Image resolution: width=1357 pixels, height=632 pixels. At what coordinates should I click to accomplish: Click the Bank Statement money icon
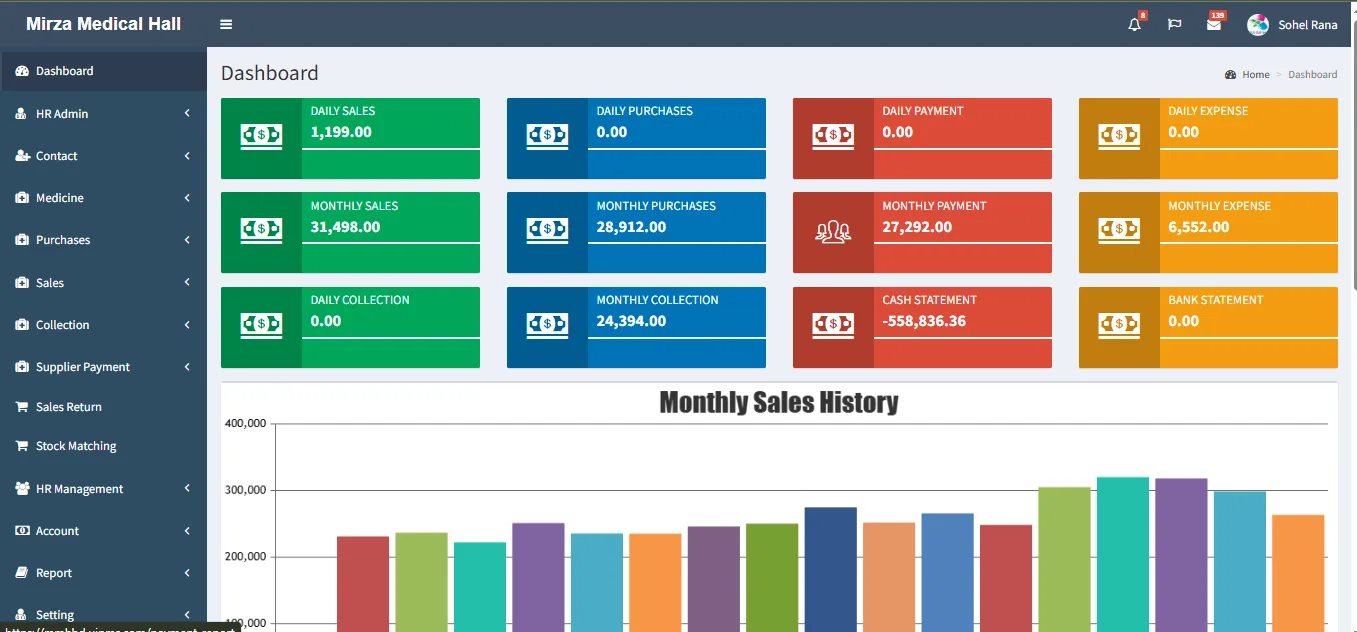click(x=1119, y=325)
